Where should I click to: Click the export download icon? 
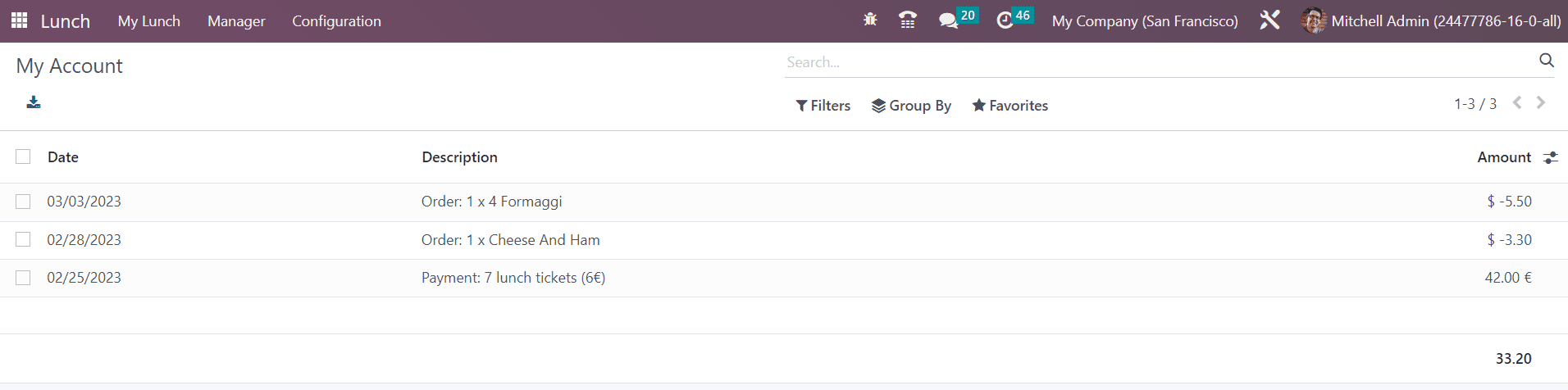(34, 102)
